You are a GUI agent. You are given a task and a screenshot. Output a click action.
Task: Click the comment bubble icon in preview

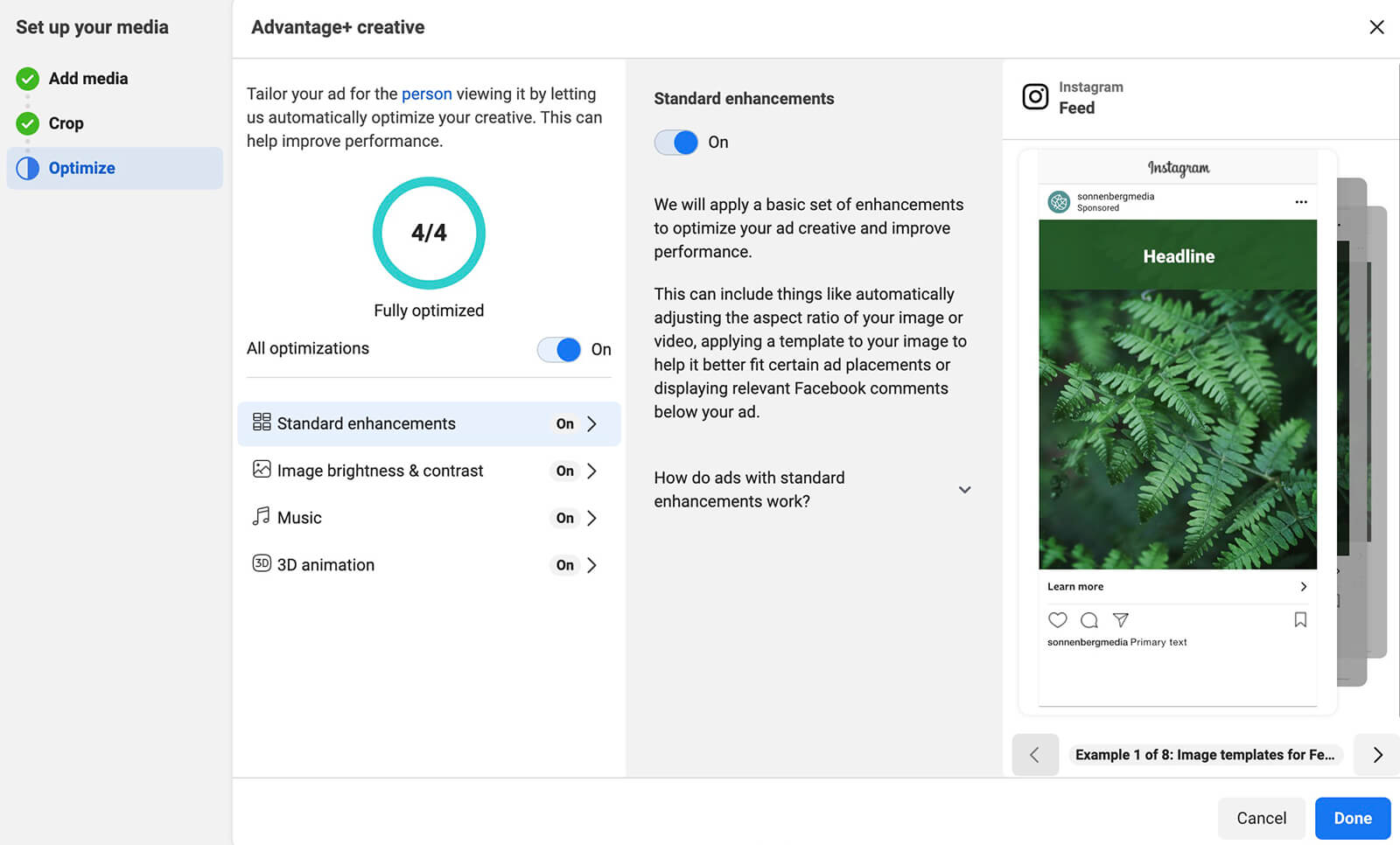[x=1088, y=620]
